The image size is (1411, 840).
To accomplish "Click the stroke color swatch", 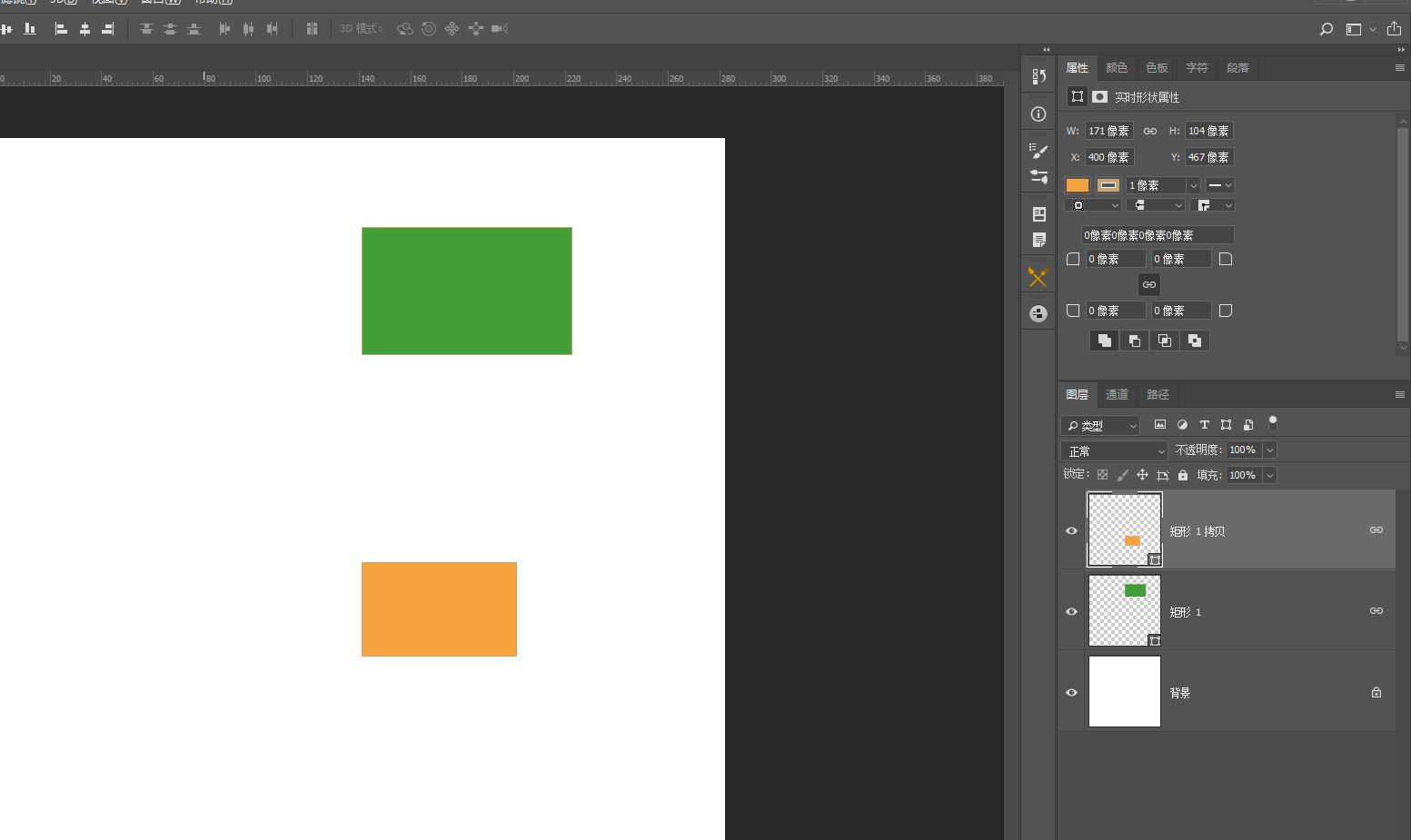I will pyautogui.click(x=1108, y=185).
